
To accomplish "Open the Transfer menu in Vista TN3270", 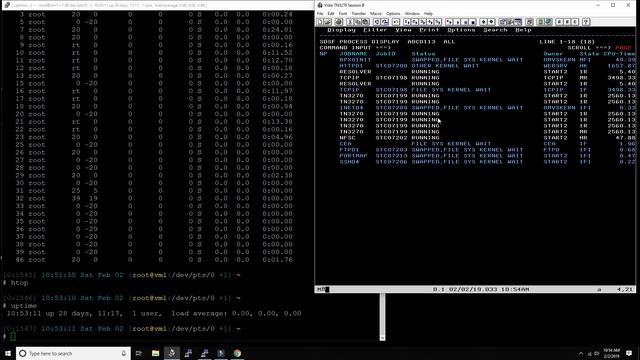I will (x=359, y=13).
